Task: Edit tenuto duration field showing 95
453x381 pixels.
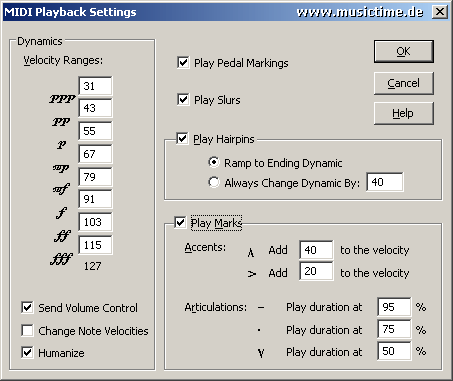Action: [394, 307]
